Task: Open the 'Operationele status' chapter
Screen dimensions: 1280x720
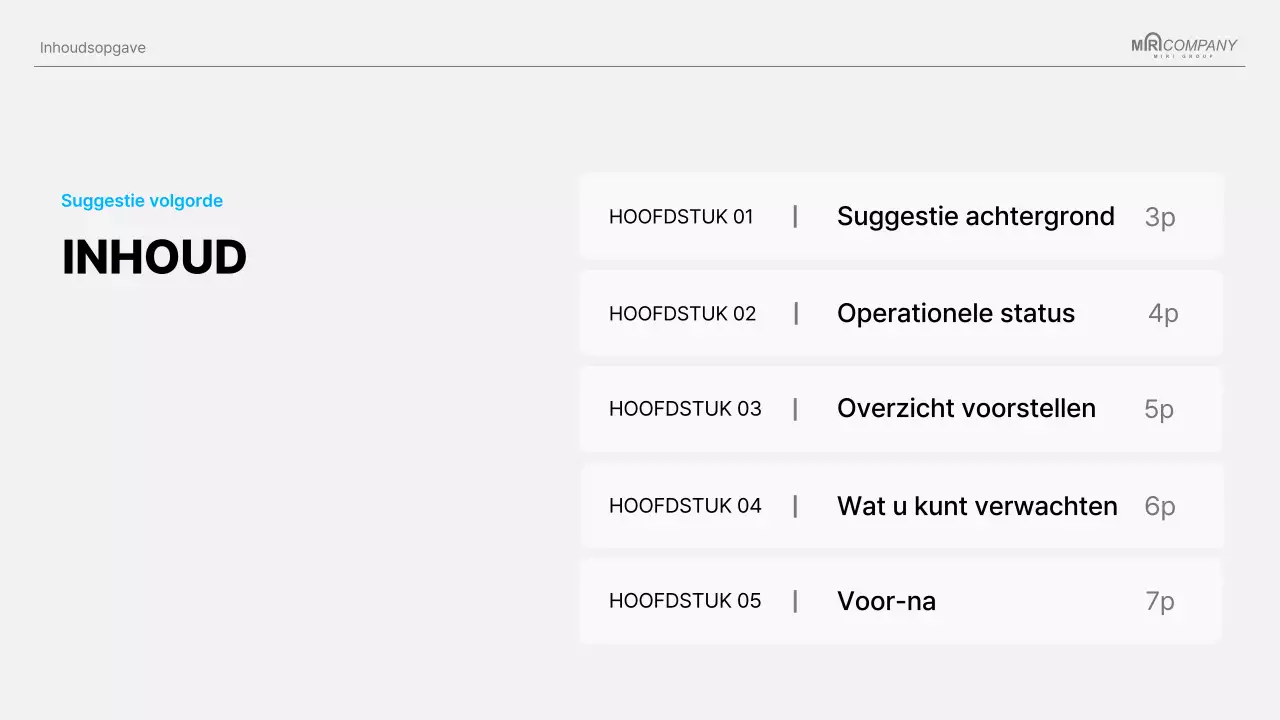Action: 955,314
